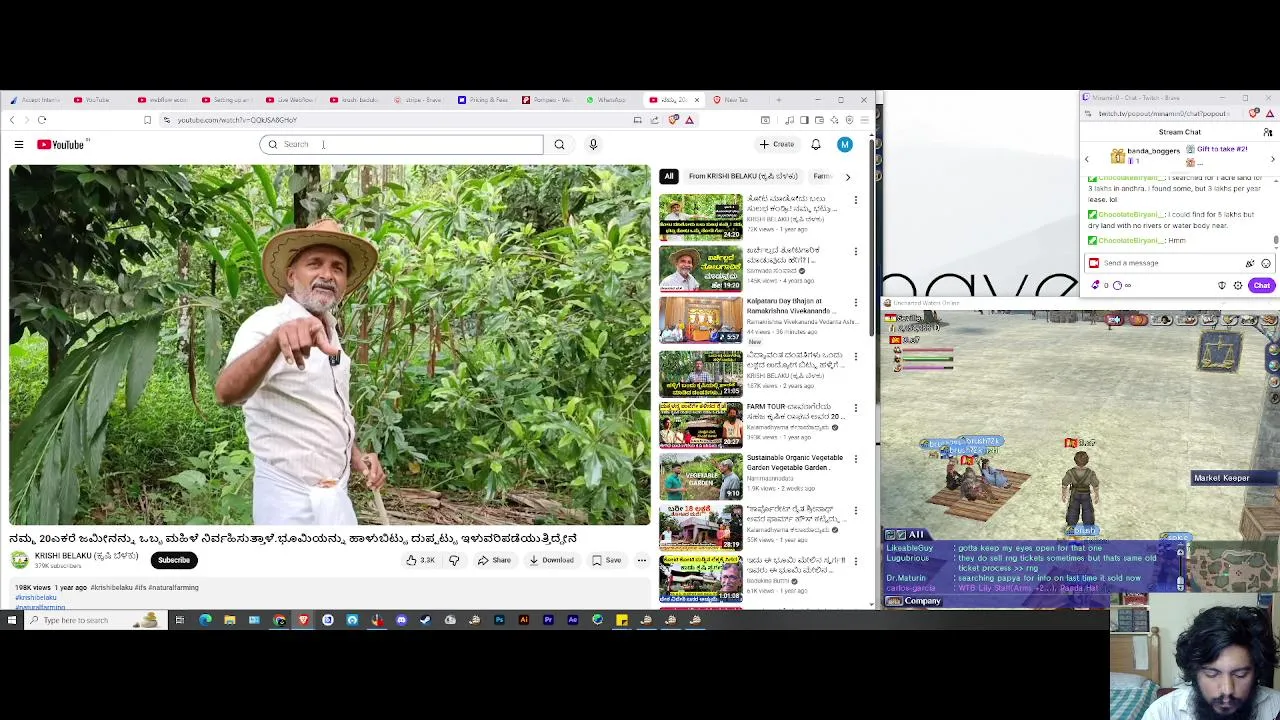Open the KRISHI BELAKU channel avatar
This screenshot has width=1280, height=720.
20,560
